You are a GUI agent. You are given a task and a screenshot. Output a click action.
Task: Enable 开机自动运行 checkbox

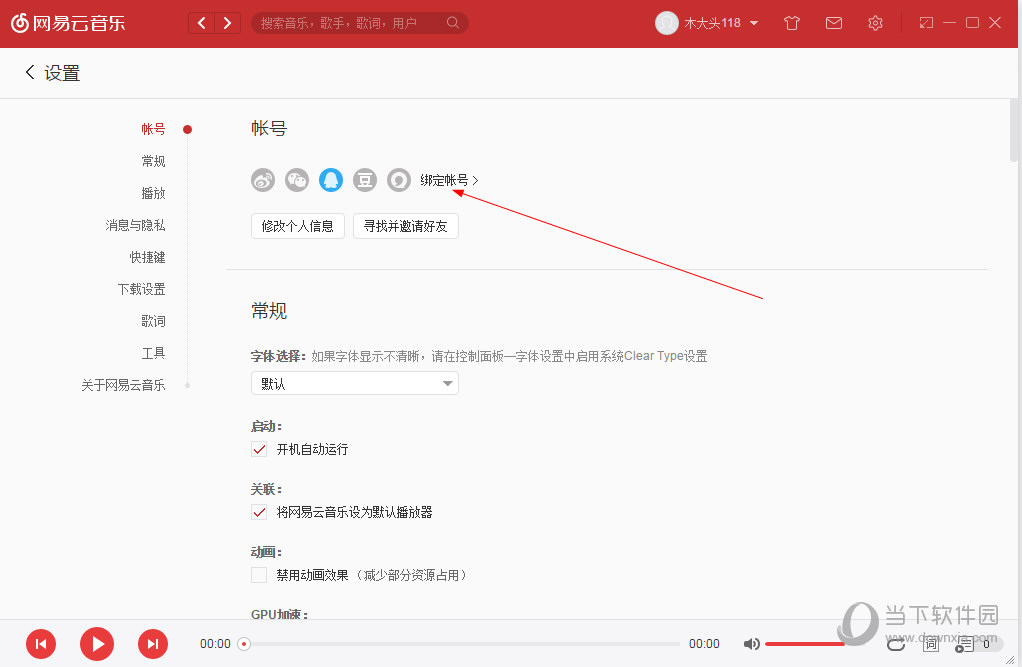point(259,449)
